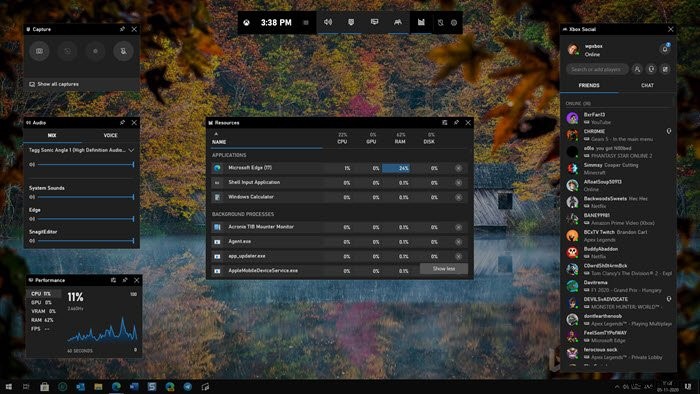End the Shell Input Application process
The width and height of the screenshot is (700, 394).
pyautogui.click(x=458, y=183)
